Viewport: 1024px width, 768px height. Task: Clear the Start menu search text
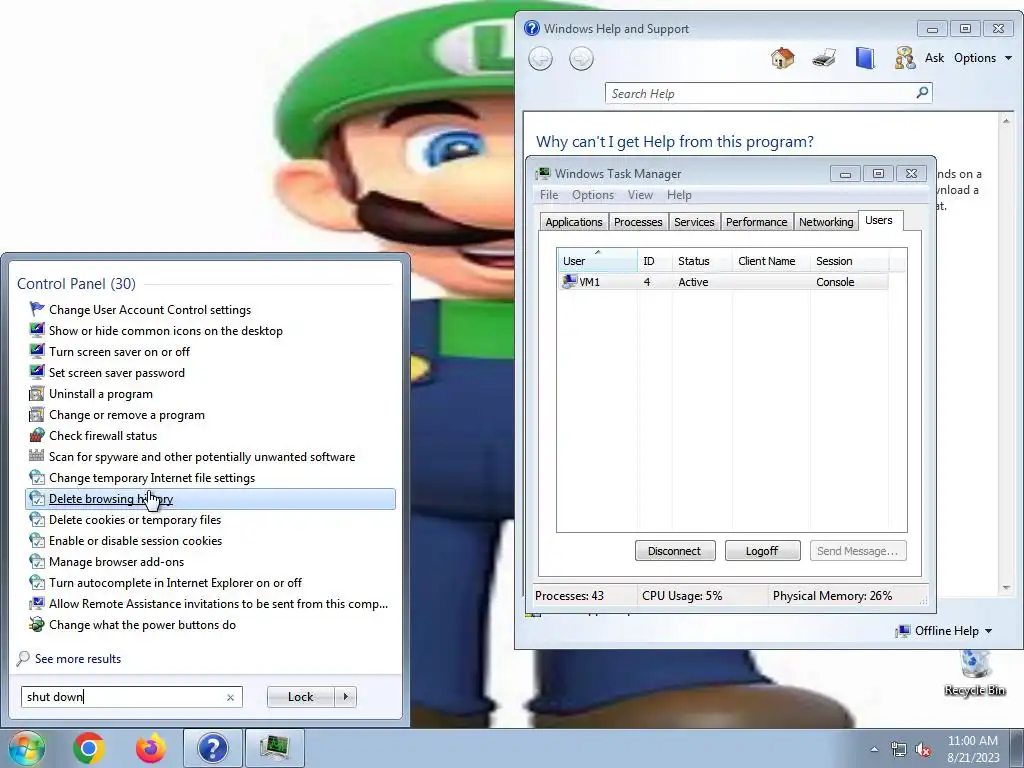230,697
